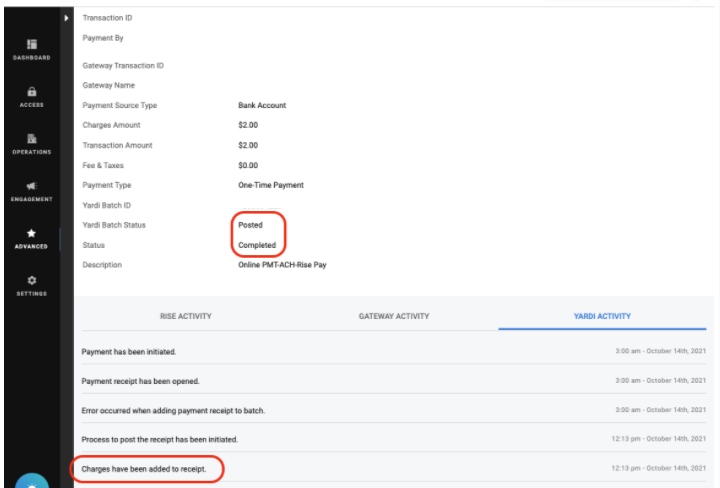
Task: Click 'Payment has been initiated.' row
Action: [x=394, y=352]
